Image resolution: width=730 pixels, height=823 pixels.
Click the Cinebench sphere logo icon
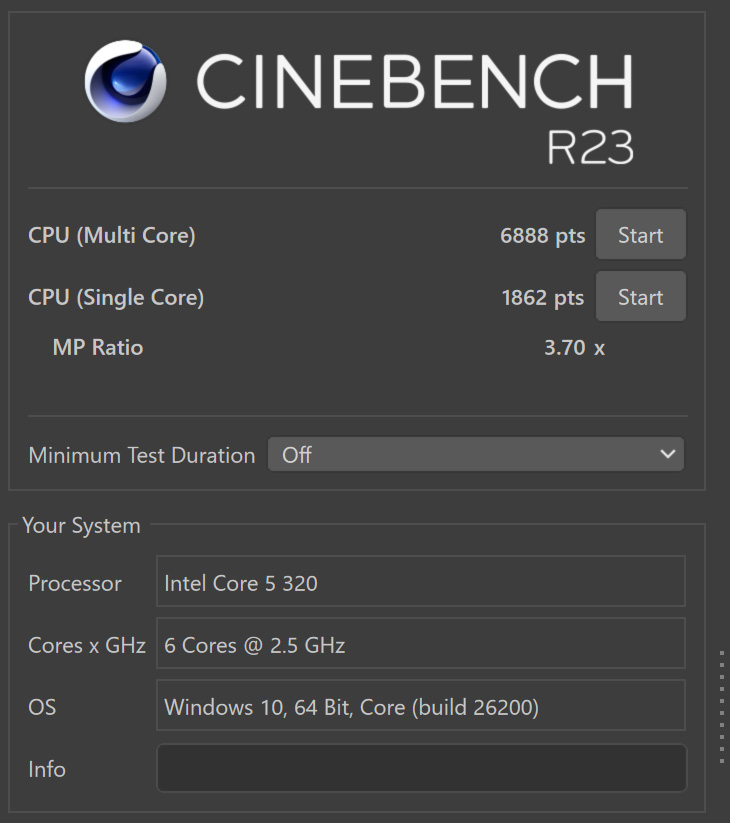click(125, 81)
